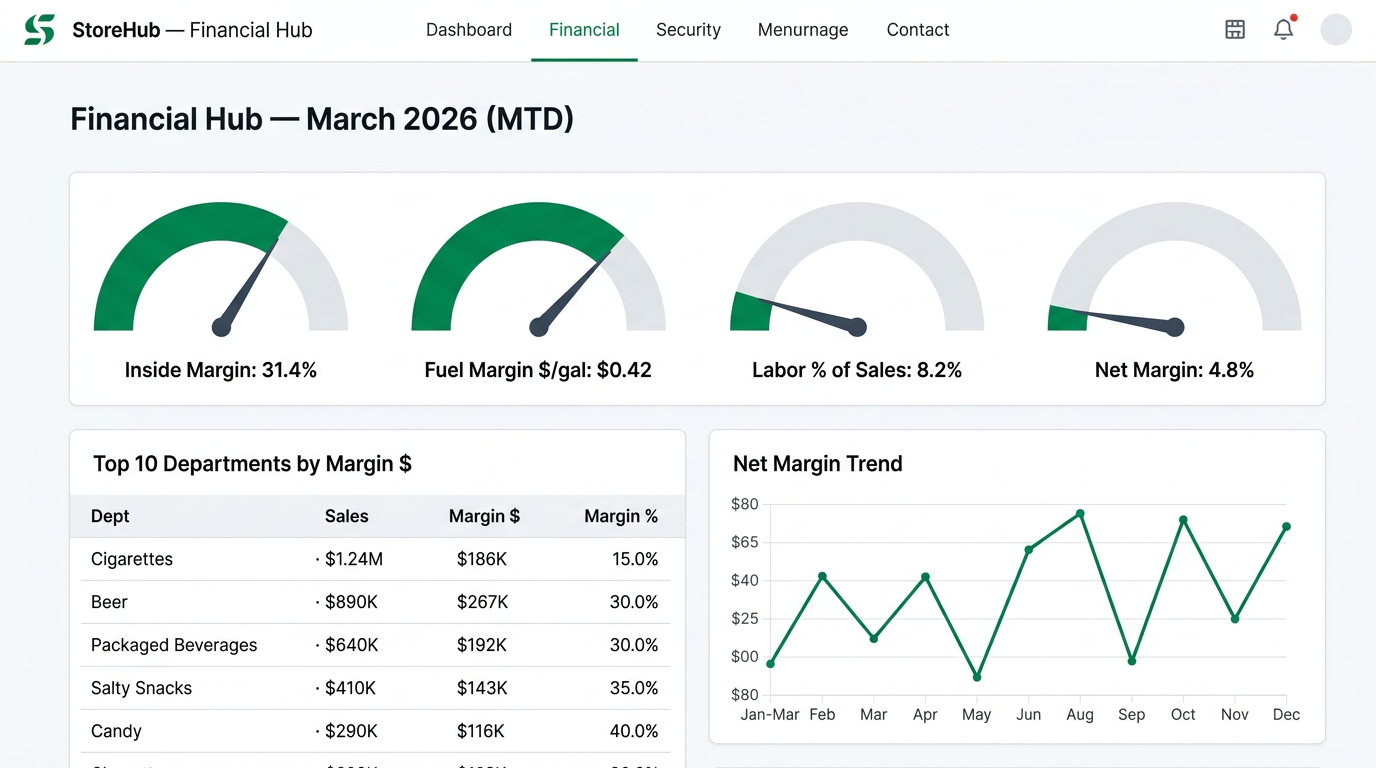The height and width of the screenshot is (768, 1376).
Task: Select the Cigarettes row name
Action: click(132, 559)
